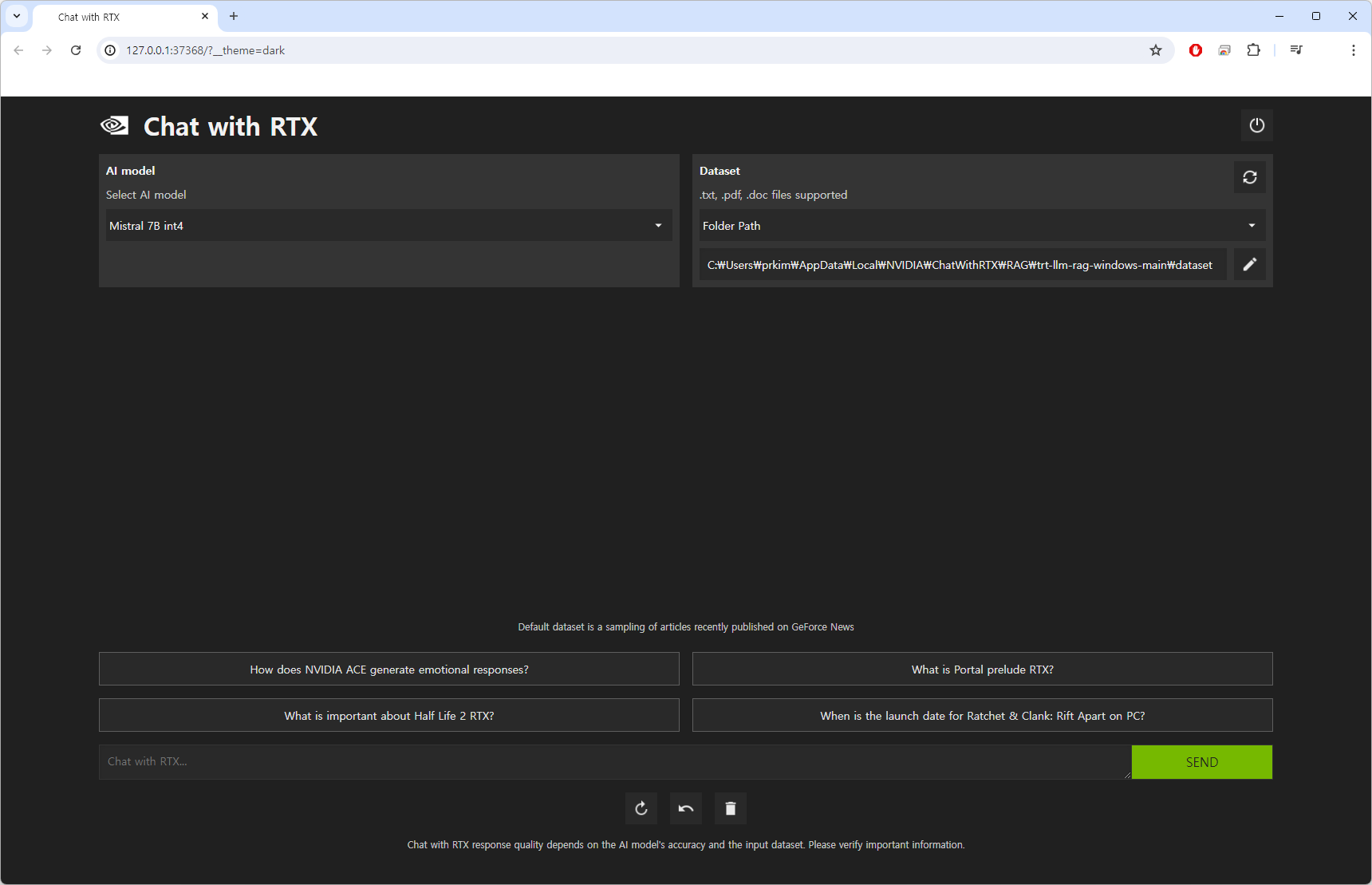The height and width of the screenshot is (885, 1372).
Task: Open the Extensions puzzle icon
Action: tap(1253, 50)
